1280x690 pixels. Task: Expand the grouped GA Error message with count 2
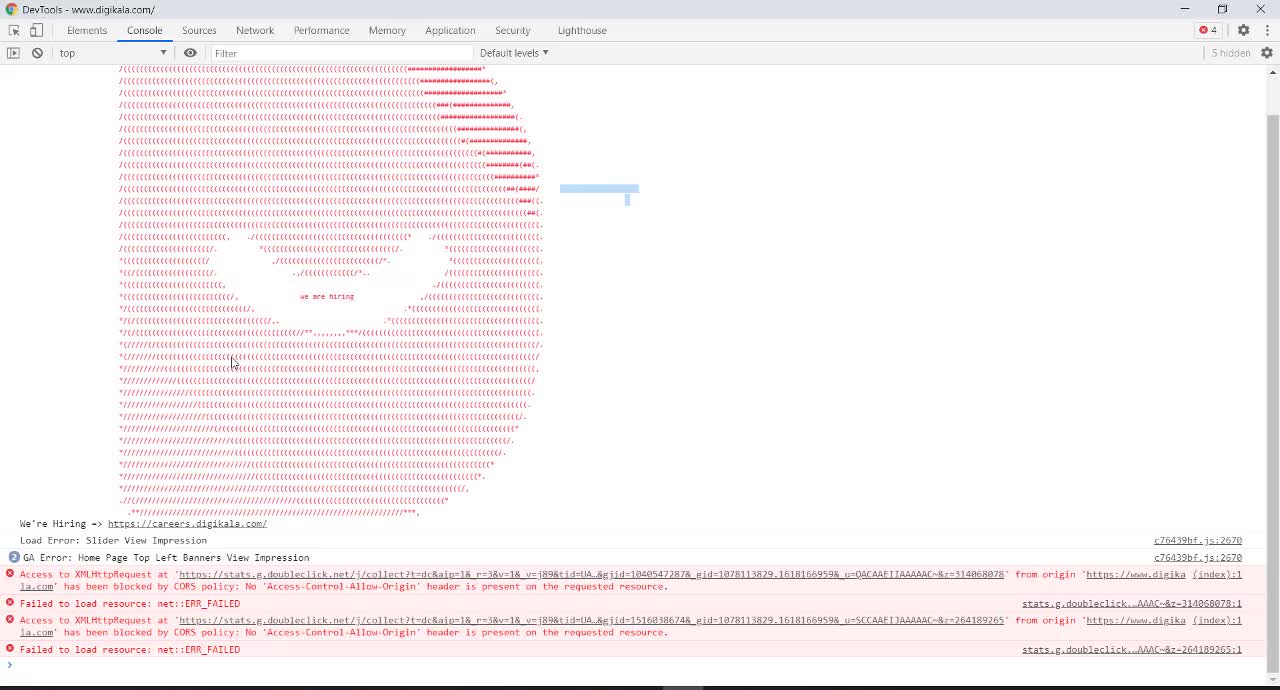pyautogui.click(x=14, y=557)
